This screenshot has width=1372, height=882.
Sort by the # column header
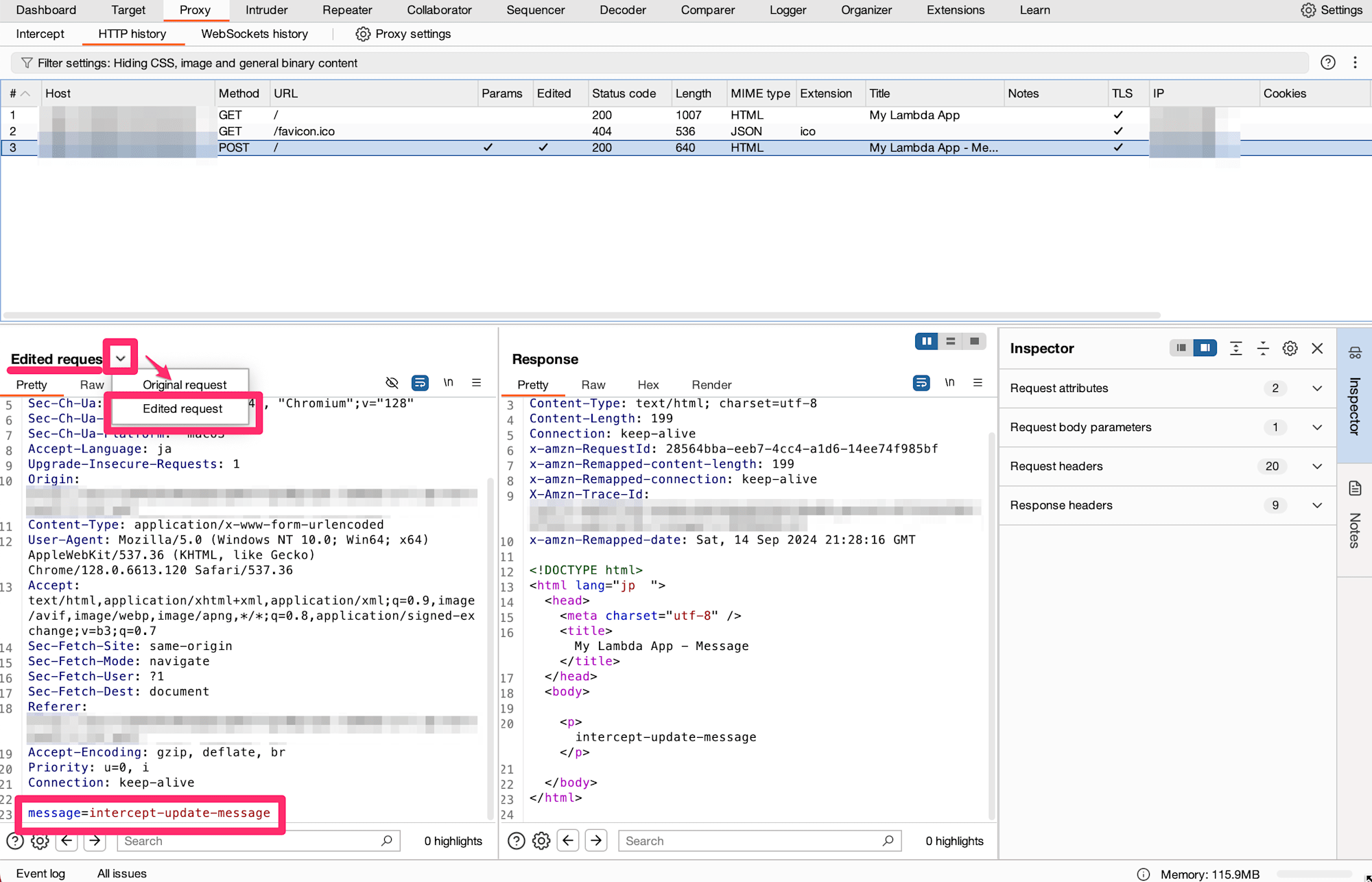(x=20, y=93)
